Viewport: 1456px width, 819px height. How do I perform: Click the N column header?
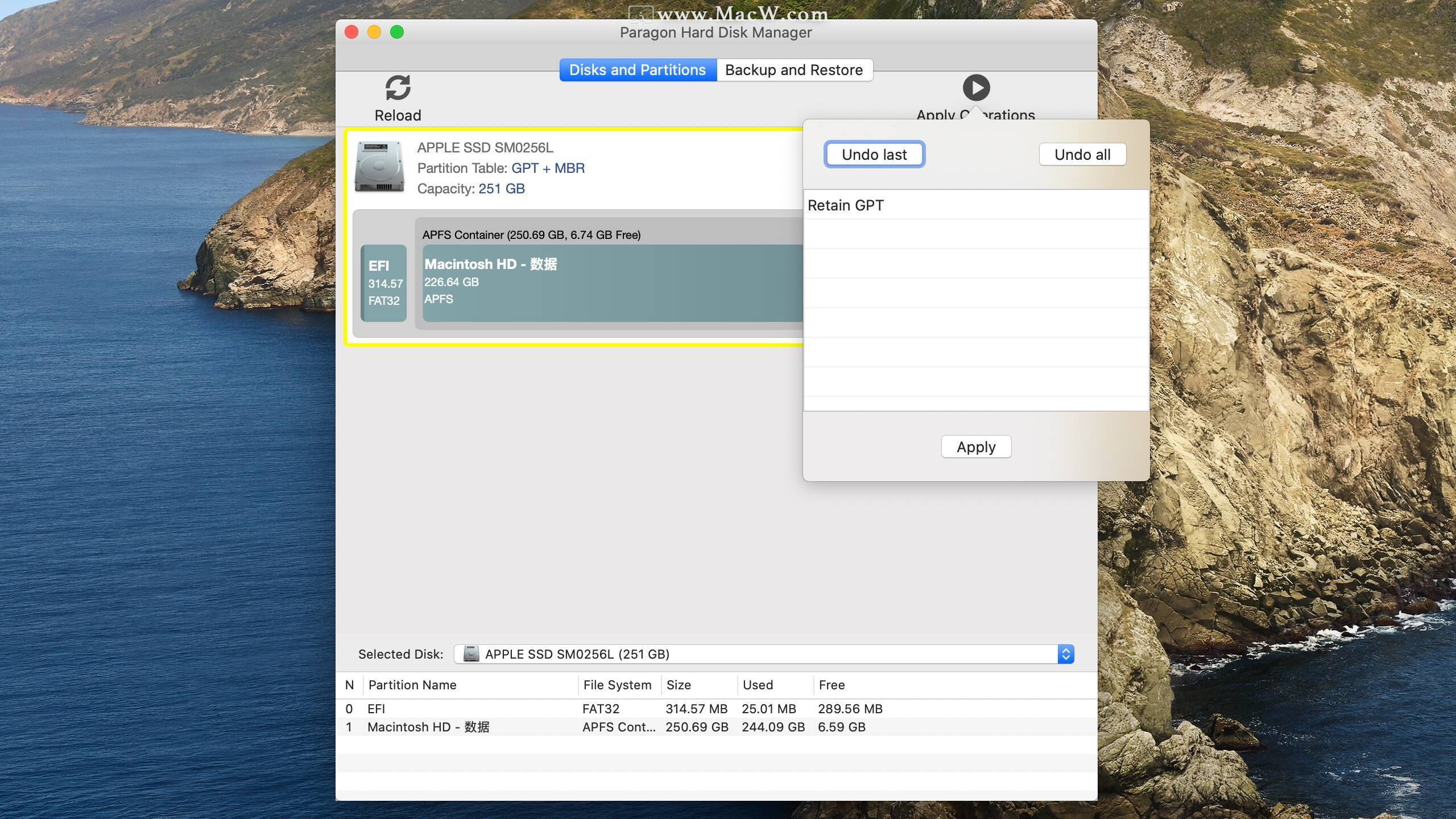pos(349,685)
